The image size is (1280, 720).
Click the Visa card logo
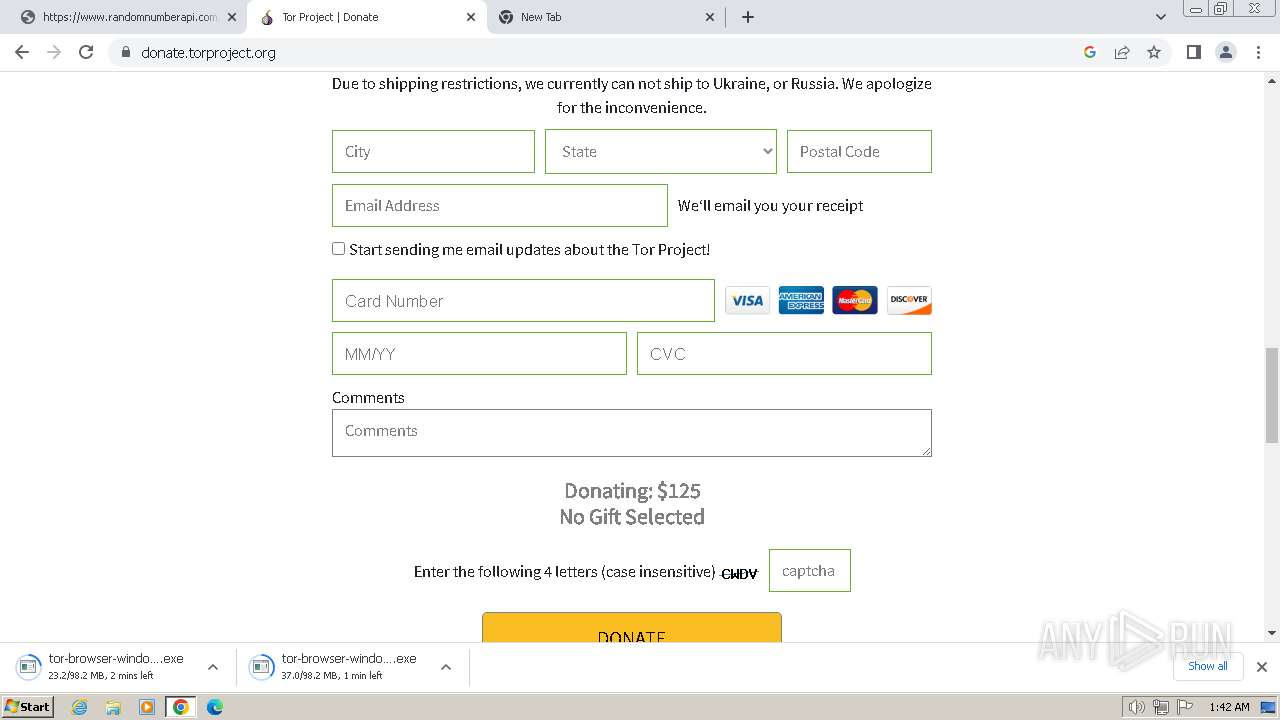coord(747,300)
